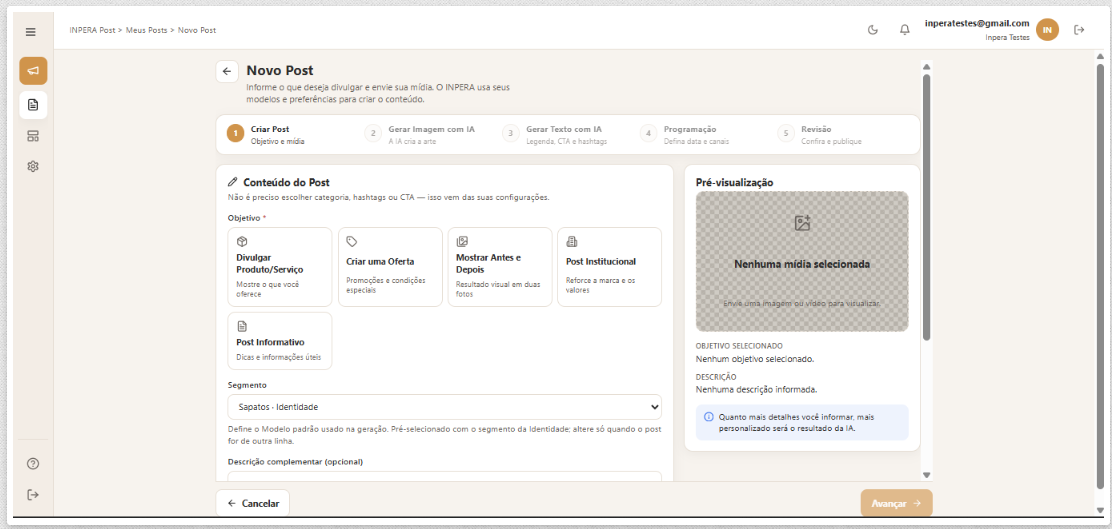Click the Pré-visualização heading

coord(735,182)
